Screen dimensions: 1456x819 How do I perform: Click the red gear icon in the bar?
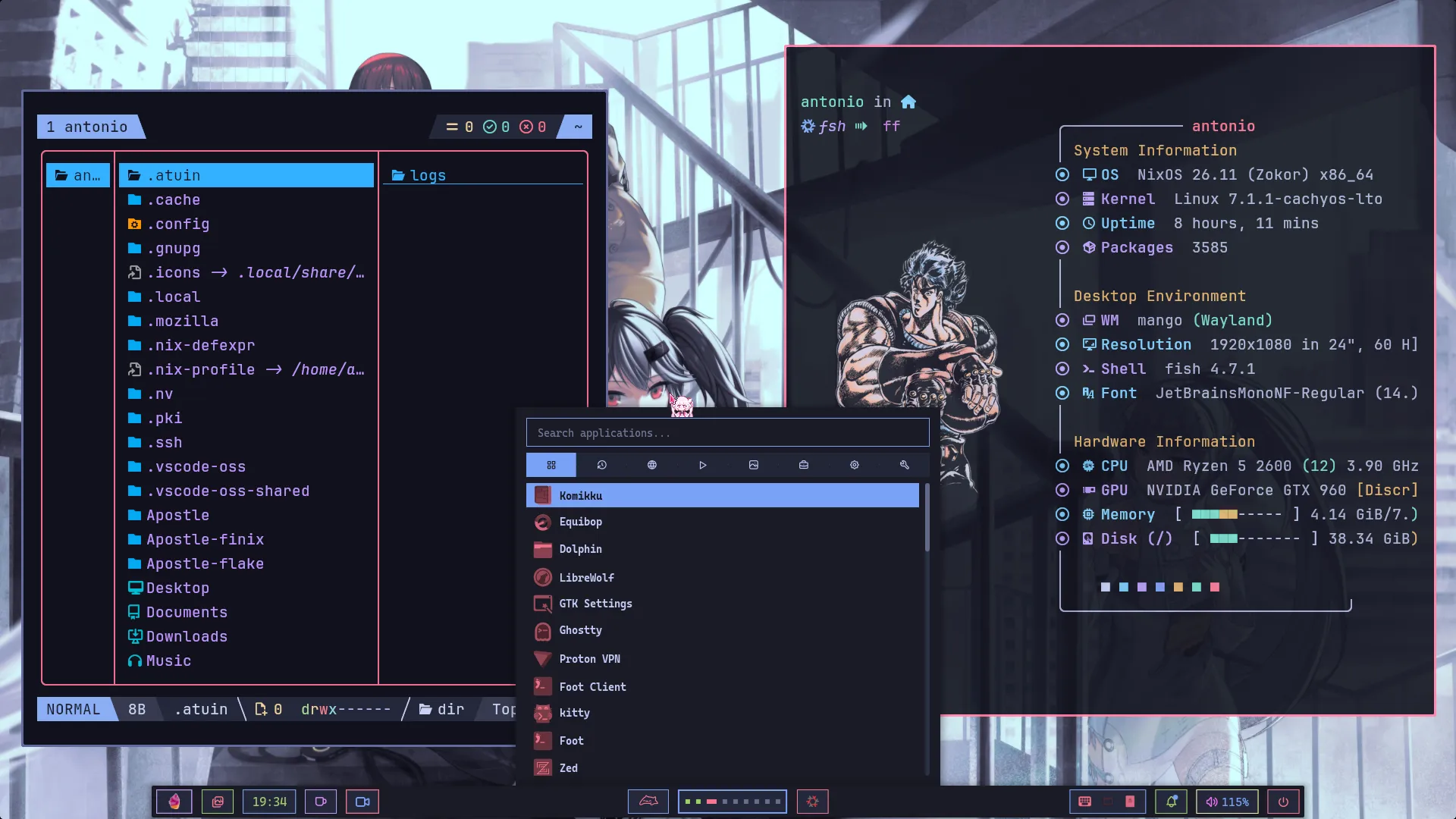tap(813, 802)
